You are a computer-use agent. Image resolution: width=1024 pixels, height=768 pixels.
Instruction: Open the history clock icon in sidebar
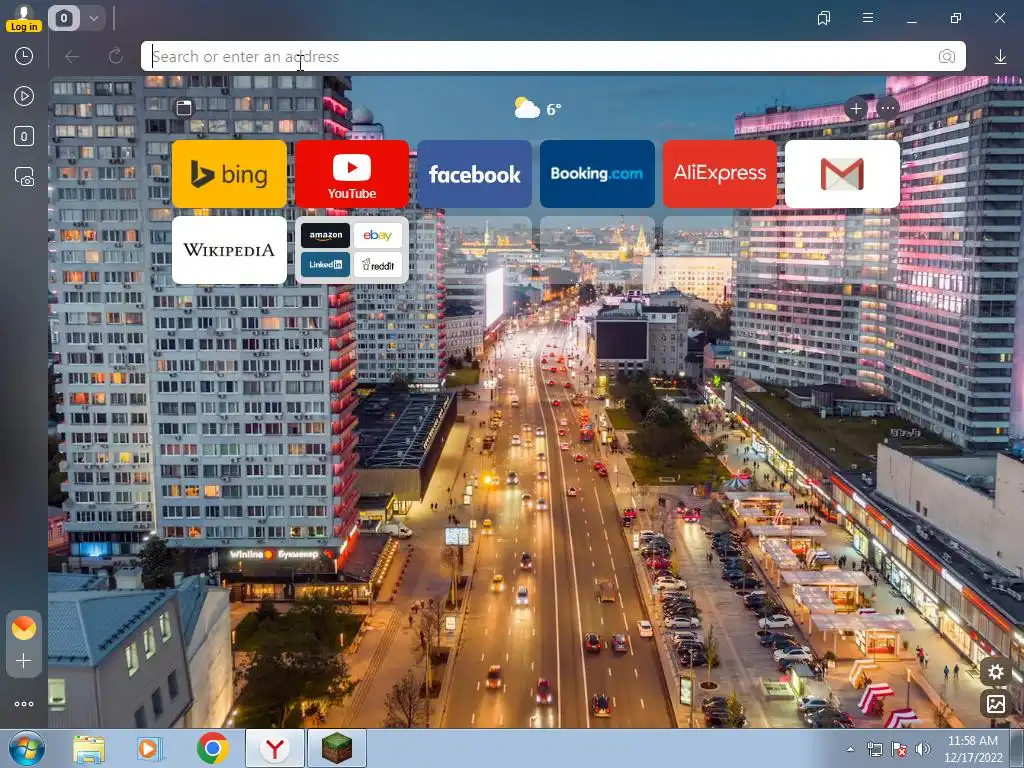[x=24, y=56]
